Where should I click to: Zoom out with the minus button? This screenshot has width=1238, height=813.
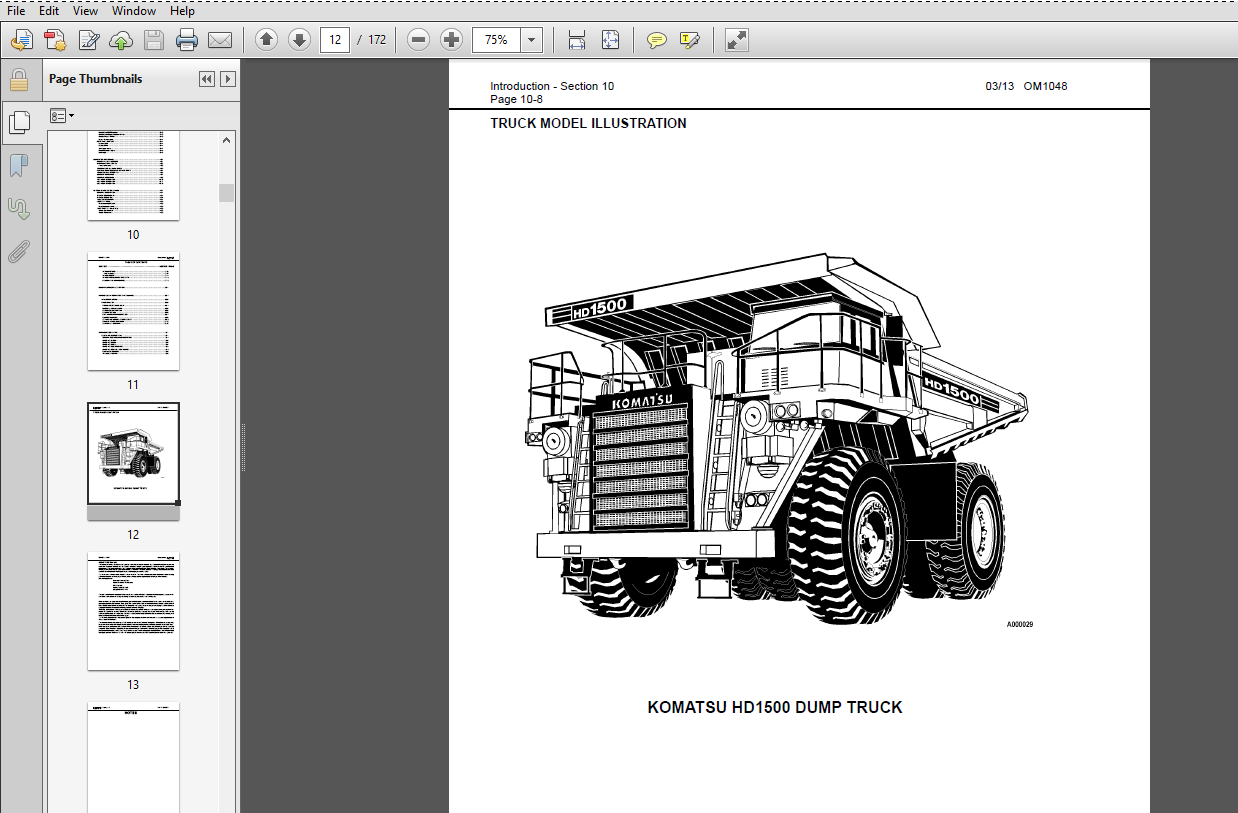tap(419, 40)
